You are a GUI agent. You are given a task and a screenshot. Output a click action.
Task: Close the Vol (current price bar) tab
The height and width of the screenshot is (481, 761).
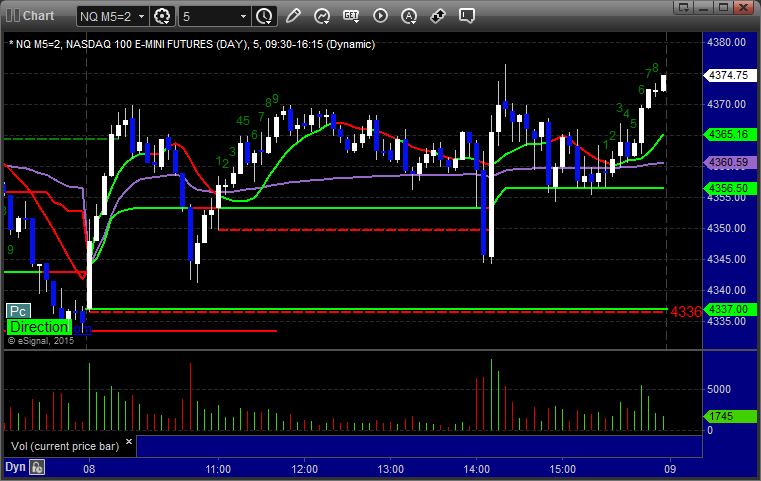click(129, 442)
